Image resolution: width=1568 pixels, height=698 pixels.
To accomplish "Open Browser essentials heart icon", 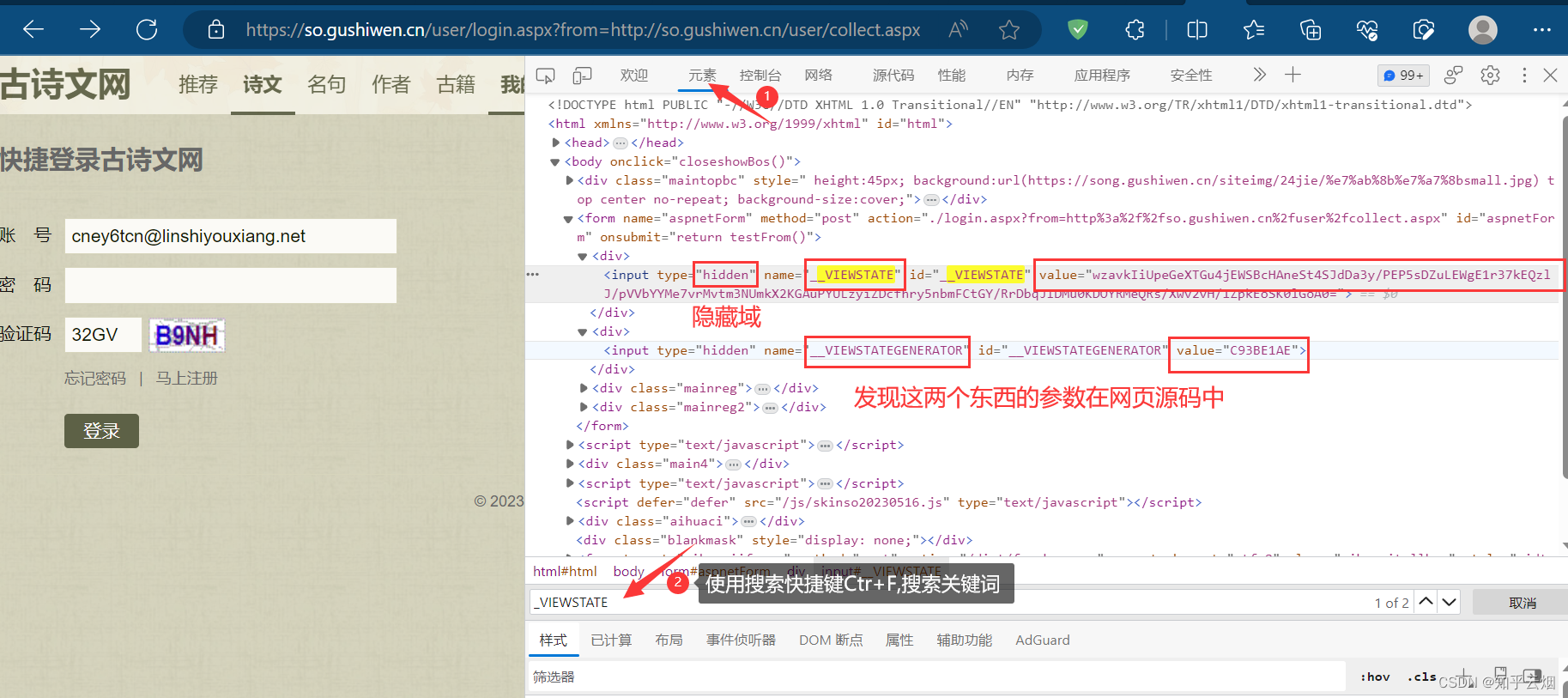I will pos(1367,30).
